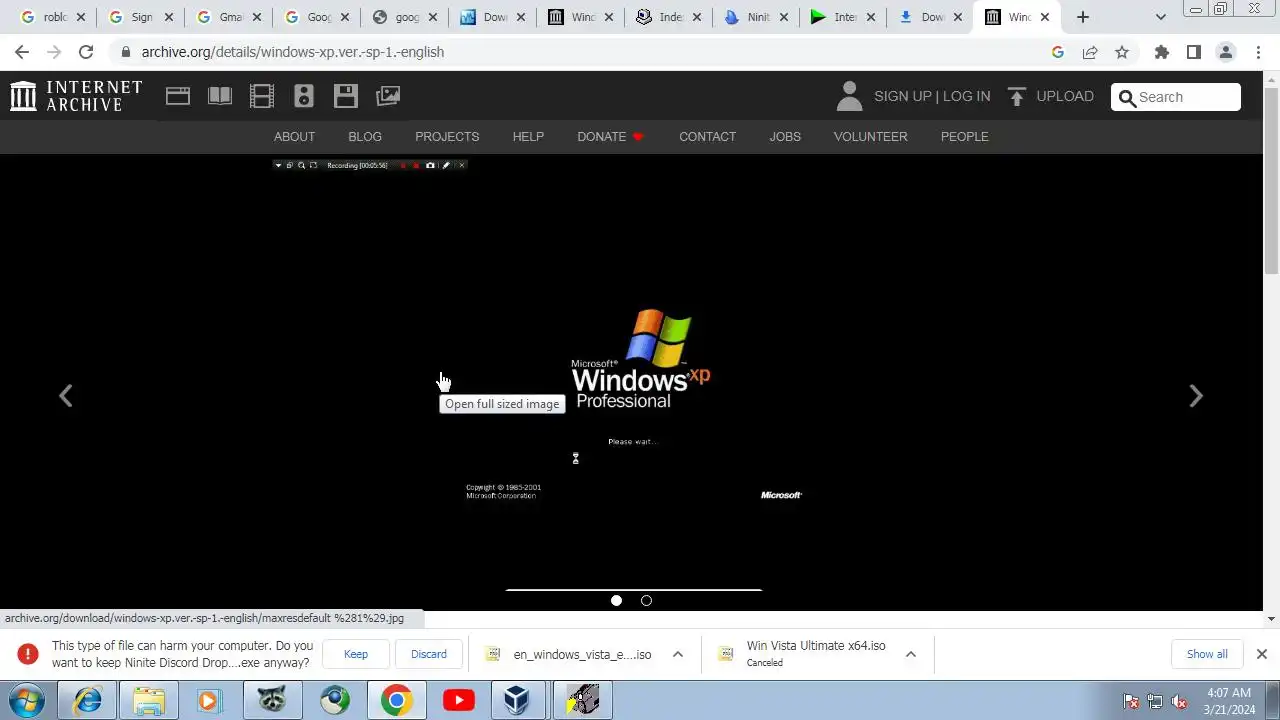Open Windows Explorer folder on taskbar
The width and height of the screenshot is (1280, 720).
point(149,700)
